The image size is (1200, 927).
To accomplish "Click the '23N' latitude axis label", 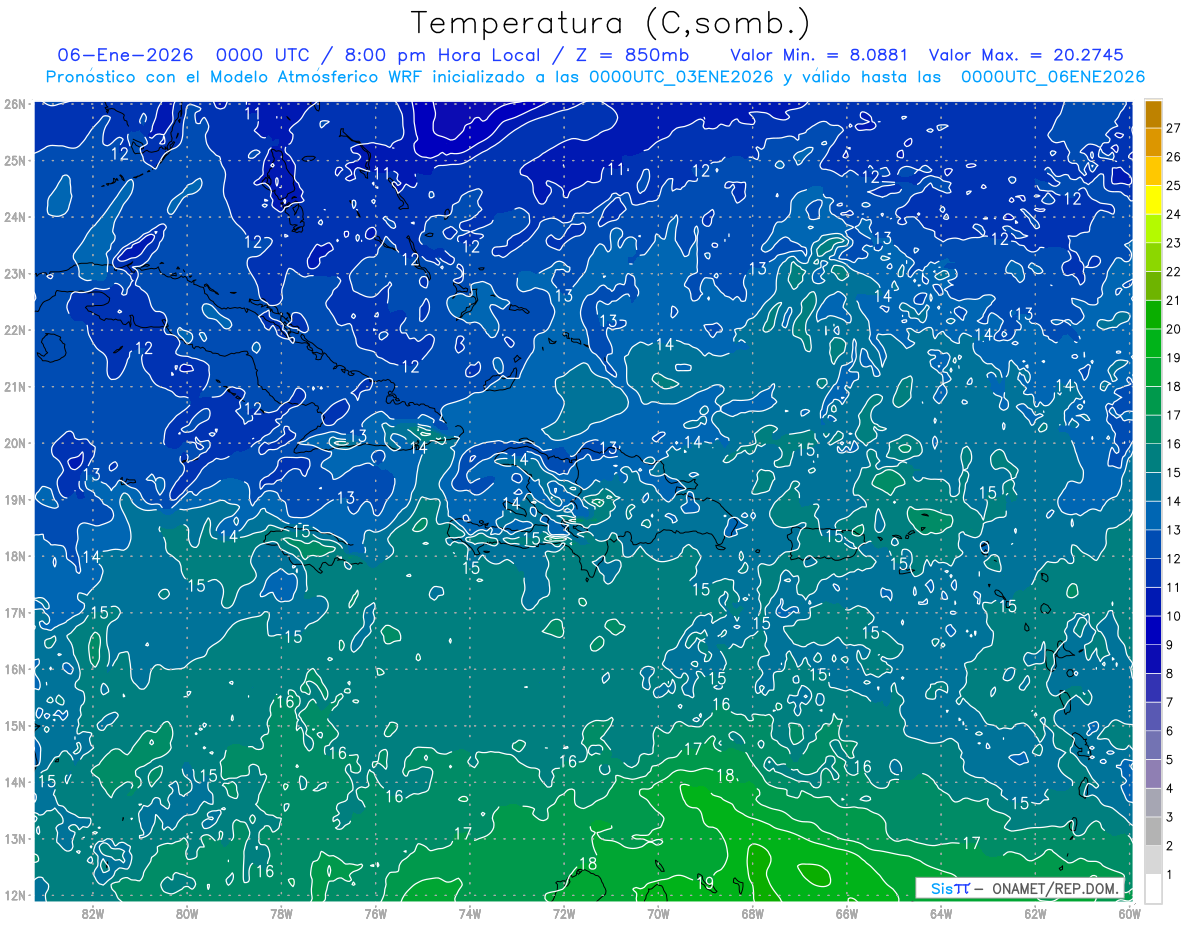I will click(15, 273).
